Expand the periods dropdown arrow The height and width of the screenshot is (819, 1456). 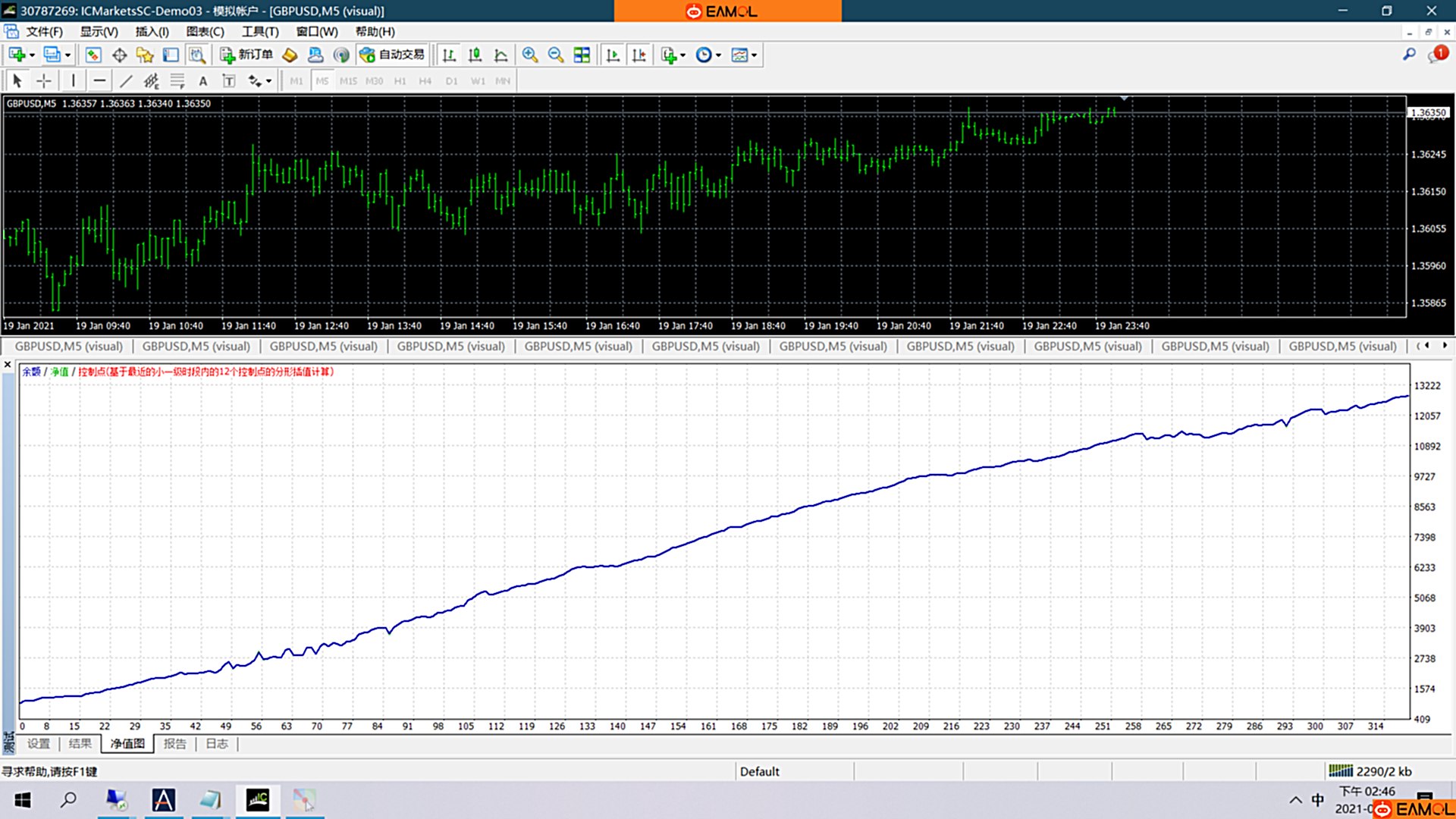pos(718,55)
